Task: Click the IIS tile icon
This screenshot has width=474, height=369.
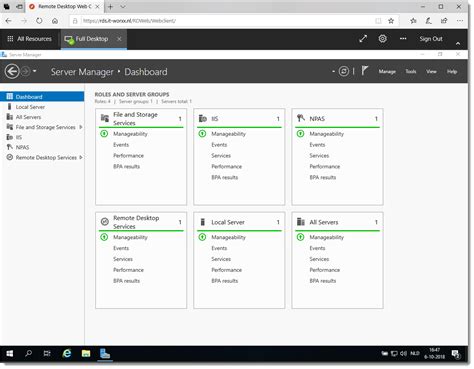Action: pyautogui.click(x=203, y=118)
